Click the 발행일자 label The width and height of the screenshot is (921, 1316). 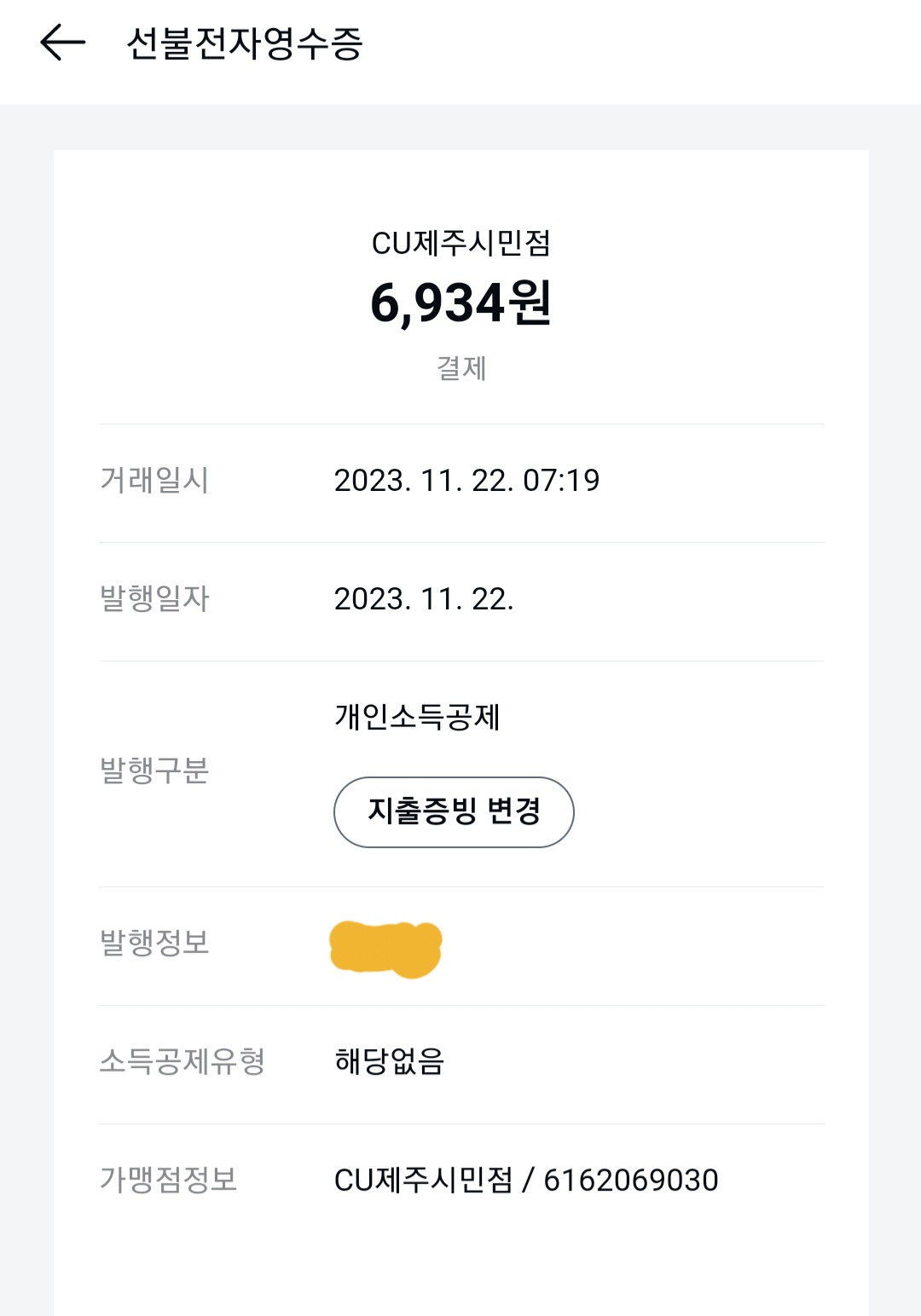click(x=154, y=598)
